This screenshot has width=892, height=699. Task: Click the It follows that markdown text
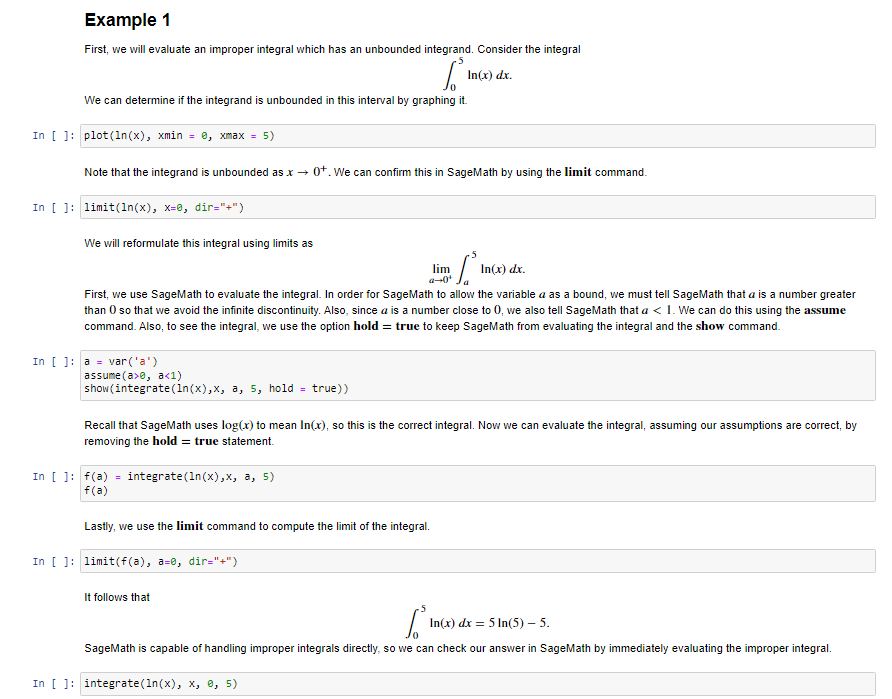[109, 596]
